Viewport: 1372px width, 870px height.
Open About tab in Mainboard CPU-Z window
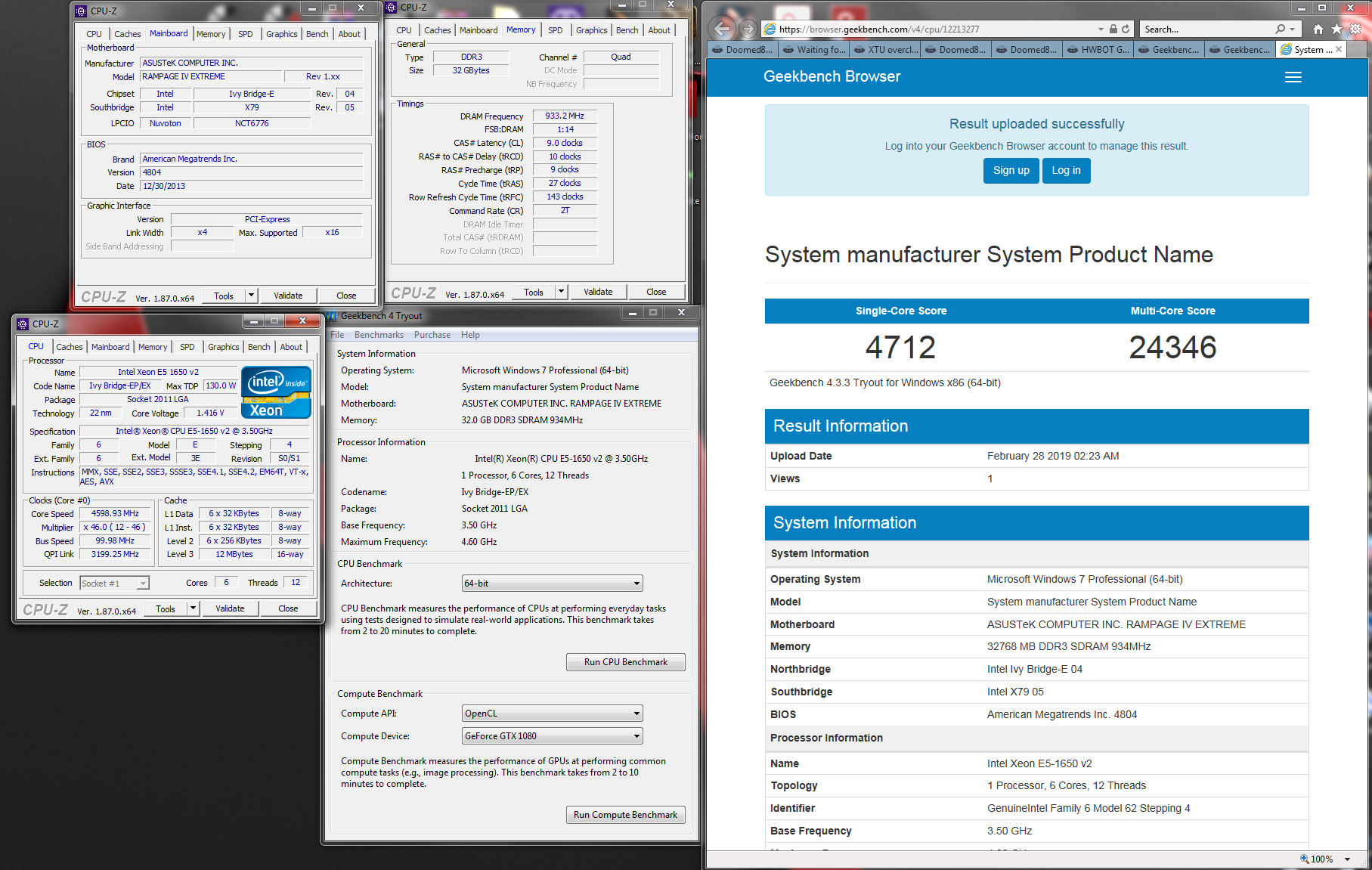pos(349,34)
